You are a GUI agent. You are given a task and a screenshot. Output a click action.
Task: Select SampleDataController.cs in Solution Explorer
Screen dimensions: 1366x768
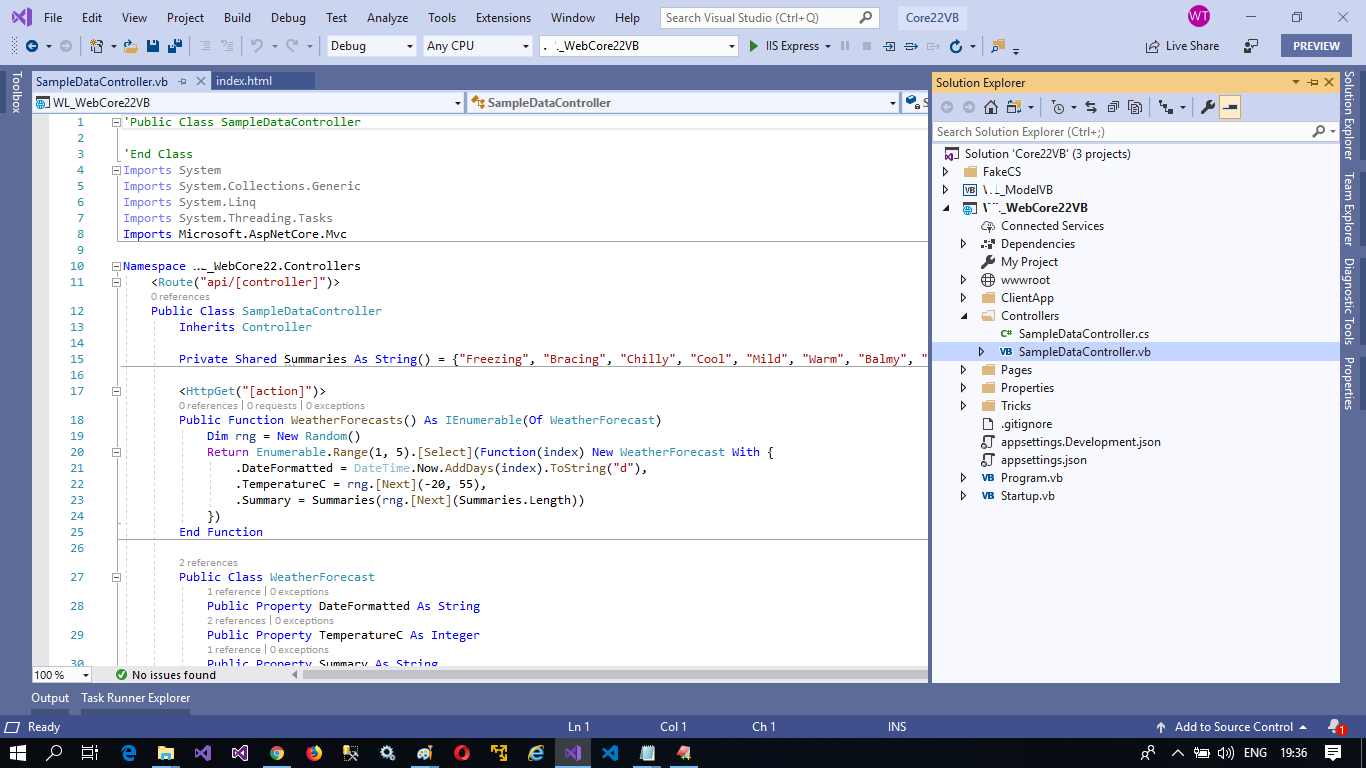click(x=1084, y=334)
